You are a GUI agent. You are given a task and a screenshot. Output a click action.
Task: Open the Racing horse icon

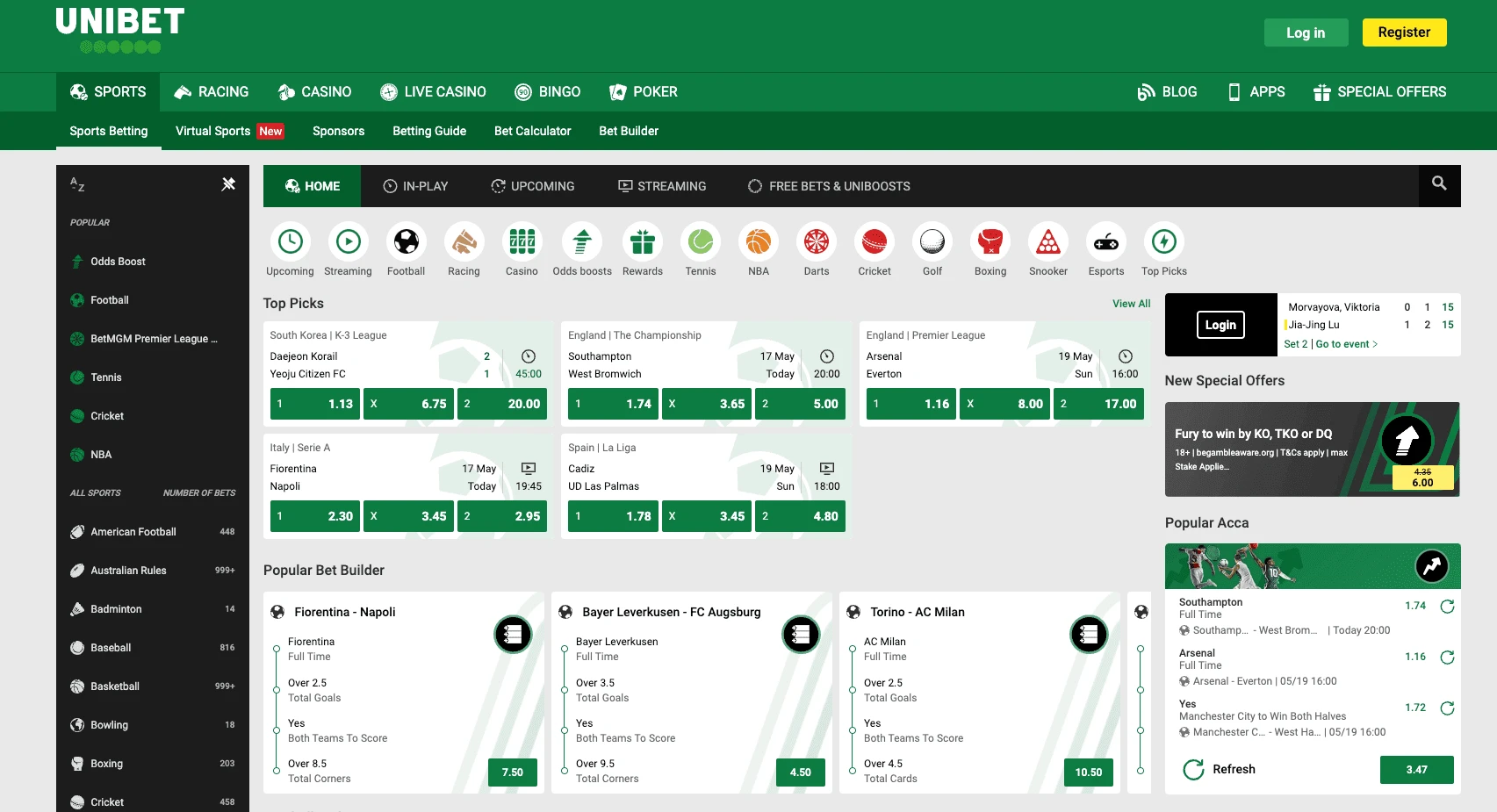[x=464, y=241]
